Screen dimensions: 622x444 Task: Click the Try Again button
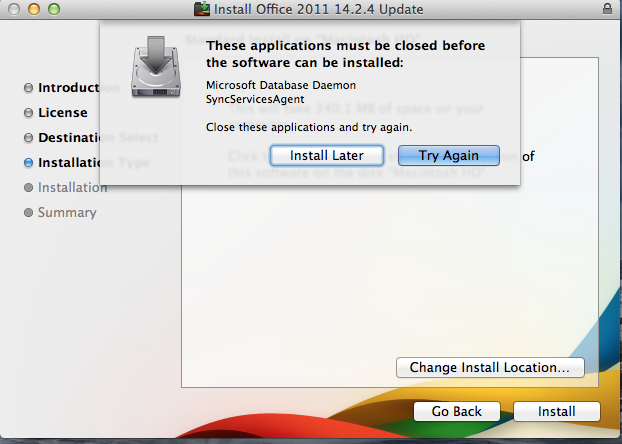pos(449,155)
